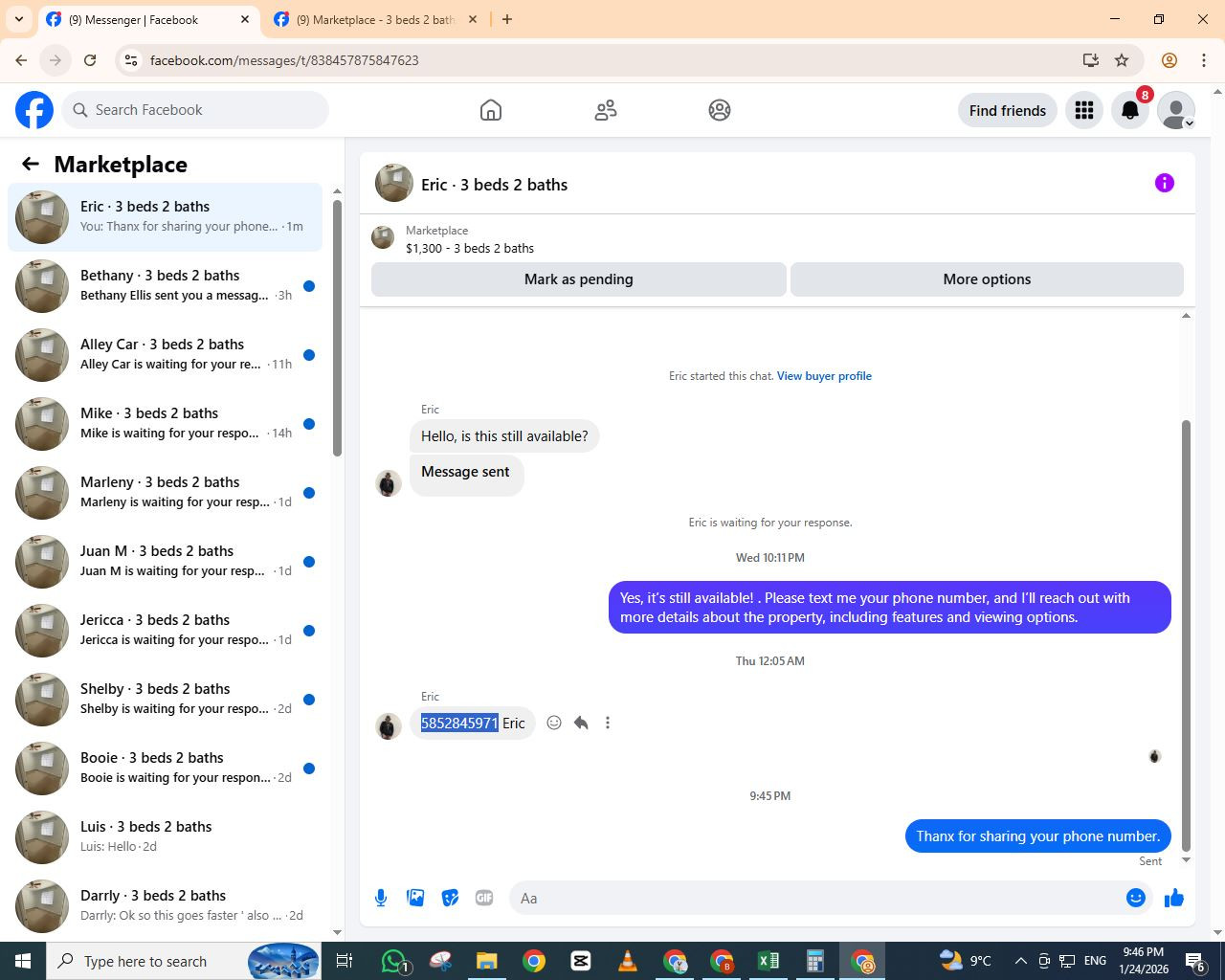Click the Thanx for sharing message bubble
The image size is (1225, 980).
[x=1037, y=836]
